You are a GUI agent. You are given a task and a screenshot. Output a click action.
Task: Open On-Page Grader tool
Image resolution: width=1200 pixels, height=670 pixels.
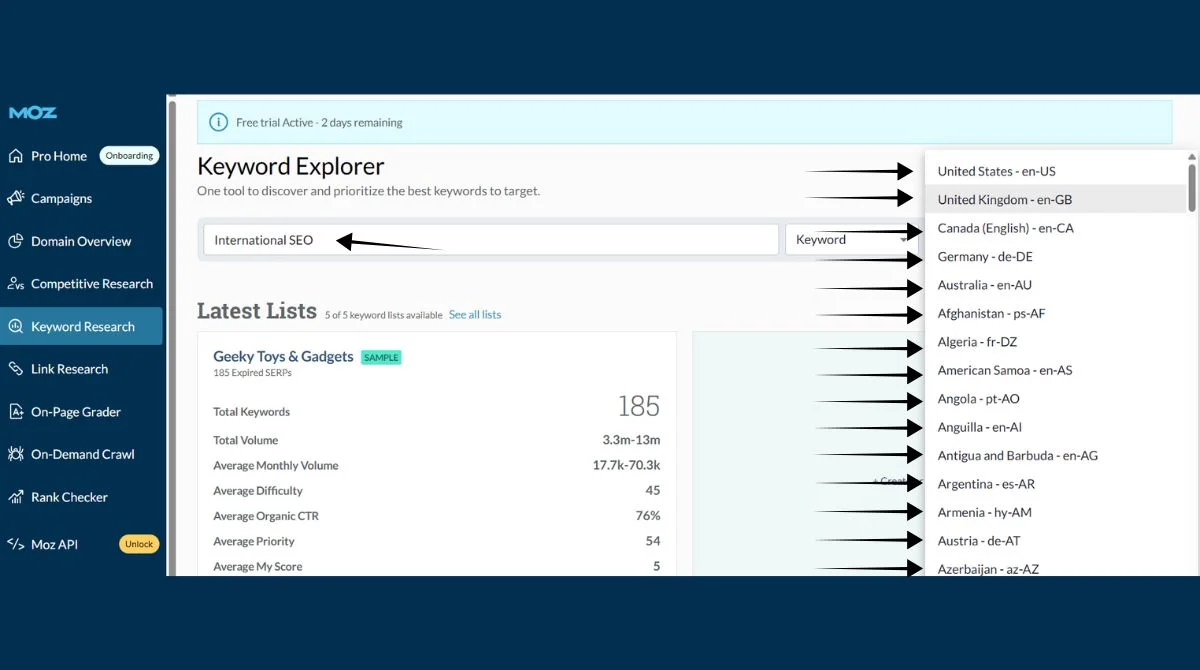[x=76, y=411]
